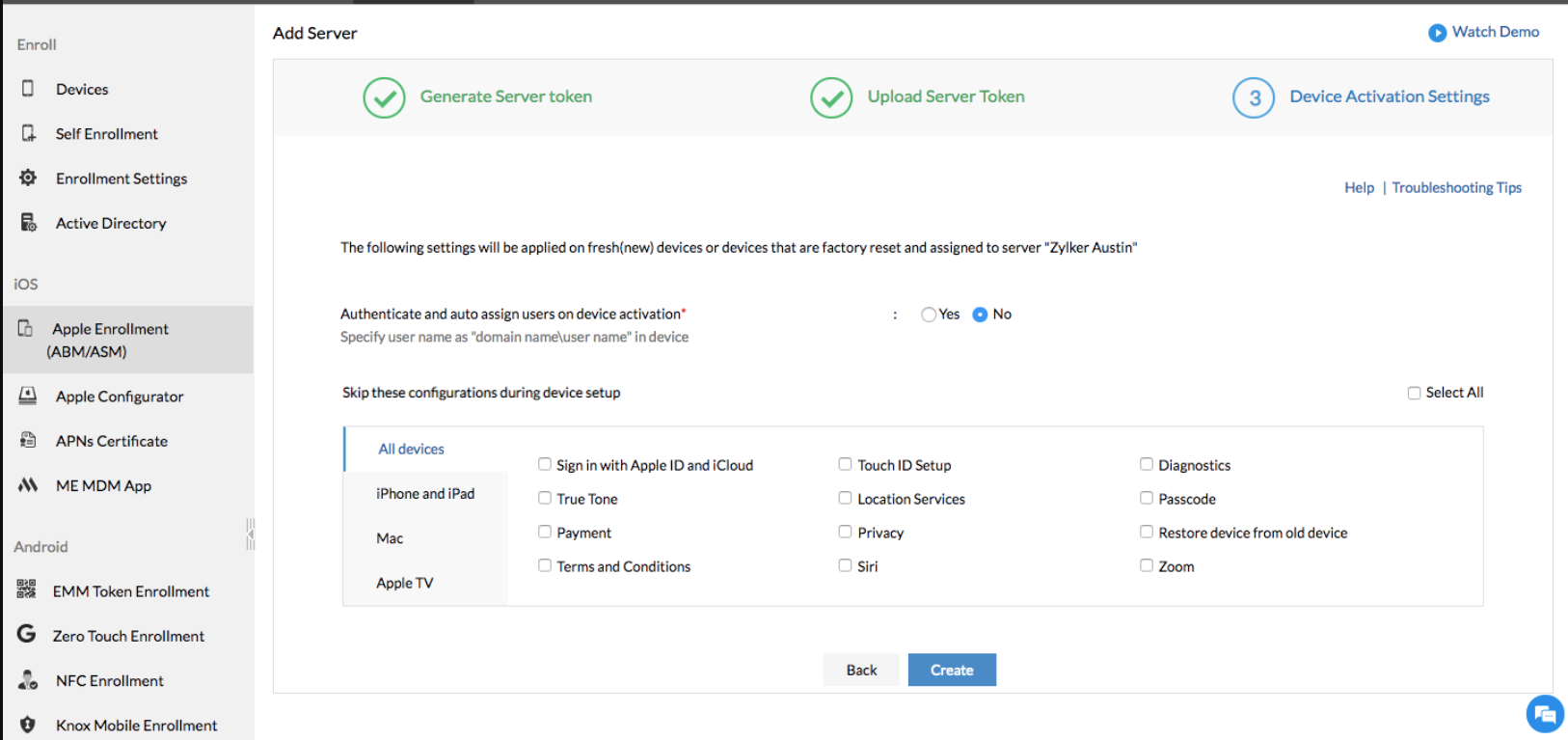The image size is (1568, 740).
Task: Switch to the iPhone and iPad tab
Action: click(425, 494)
